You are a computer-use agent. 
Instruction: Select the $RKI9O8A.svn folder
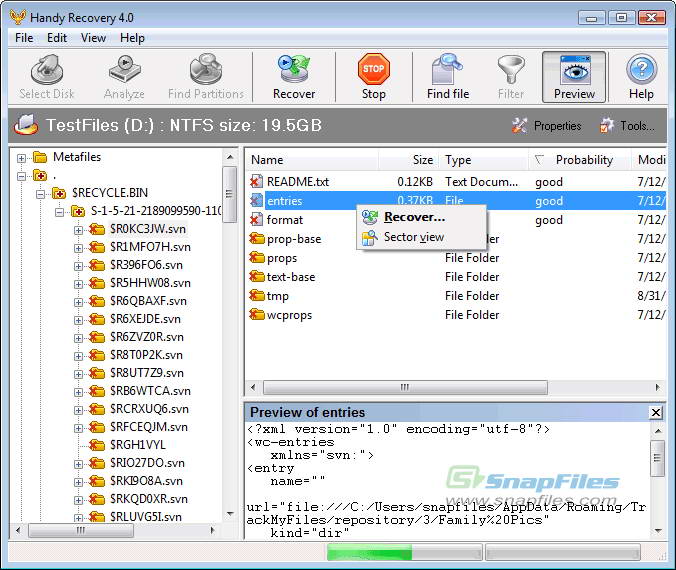(146, 481)
